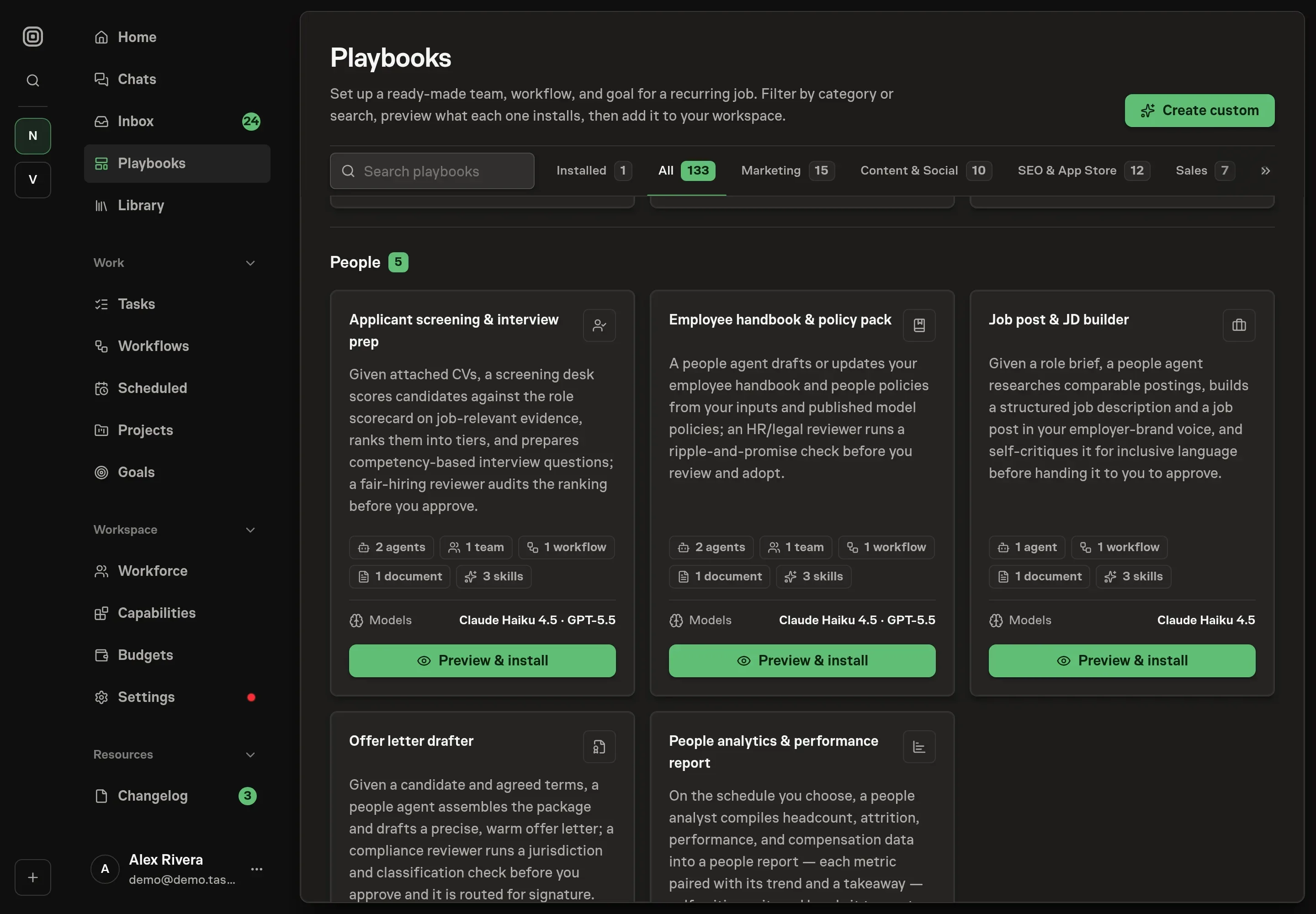Collapse the Resources section
Image resolution: width=1316 pixels, height=914 pixels.
(250, 755)
